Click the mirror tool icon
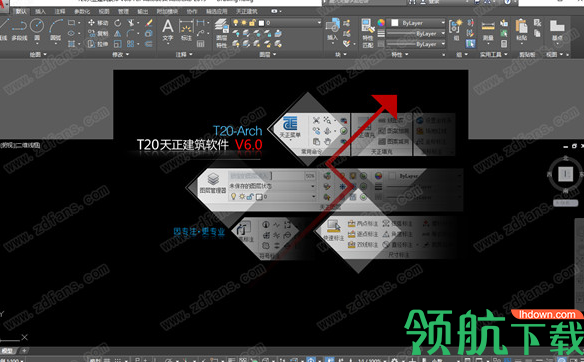This screenshot has height=362, width=584. 118,34
